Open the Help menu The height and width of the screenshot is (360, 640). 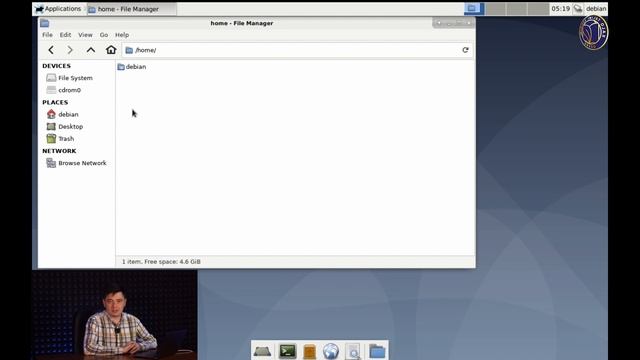click(x=122, y=35)
